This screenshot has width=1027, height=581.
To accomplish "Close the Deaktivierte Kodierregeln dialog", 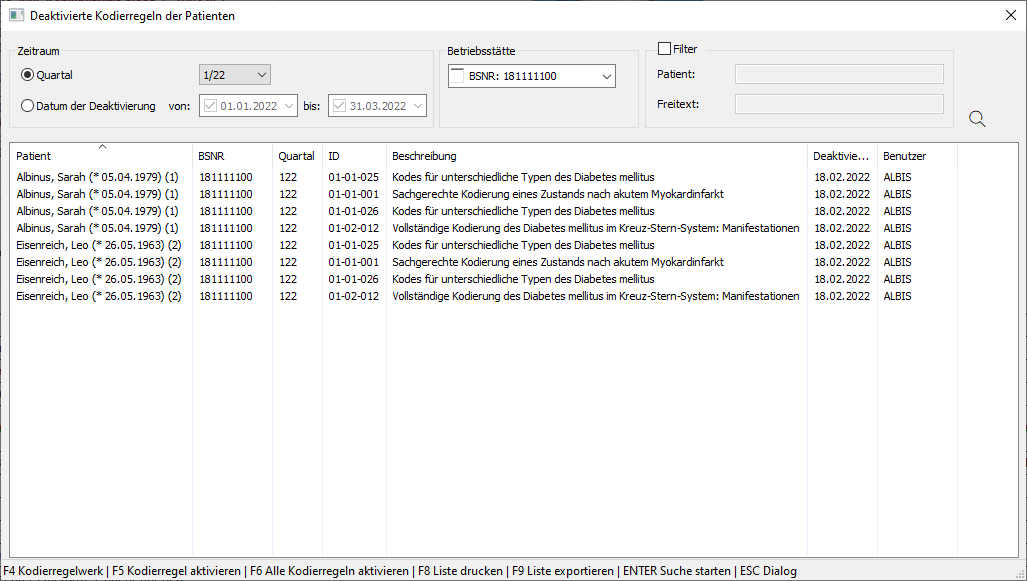I will pyautogui.click(x=1011, y=15).
